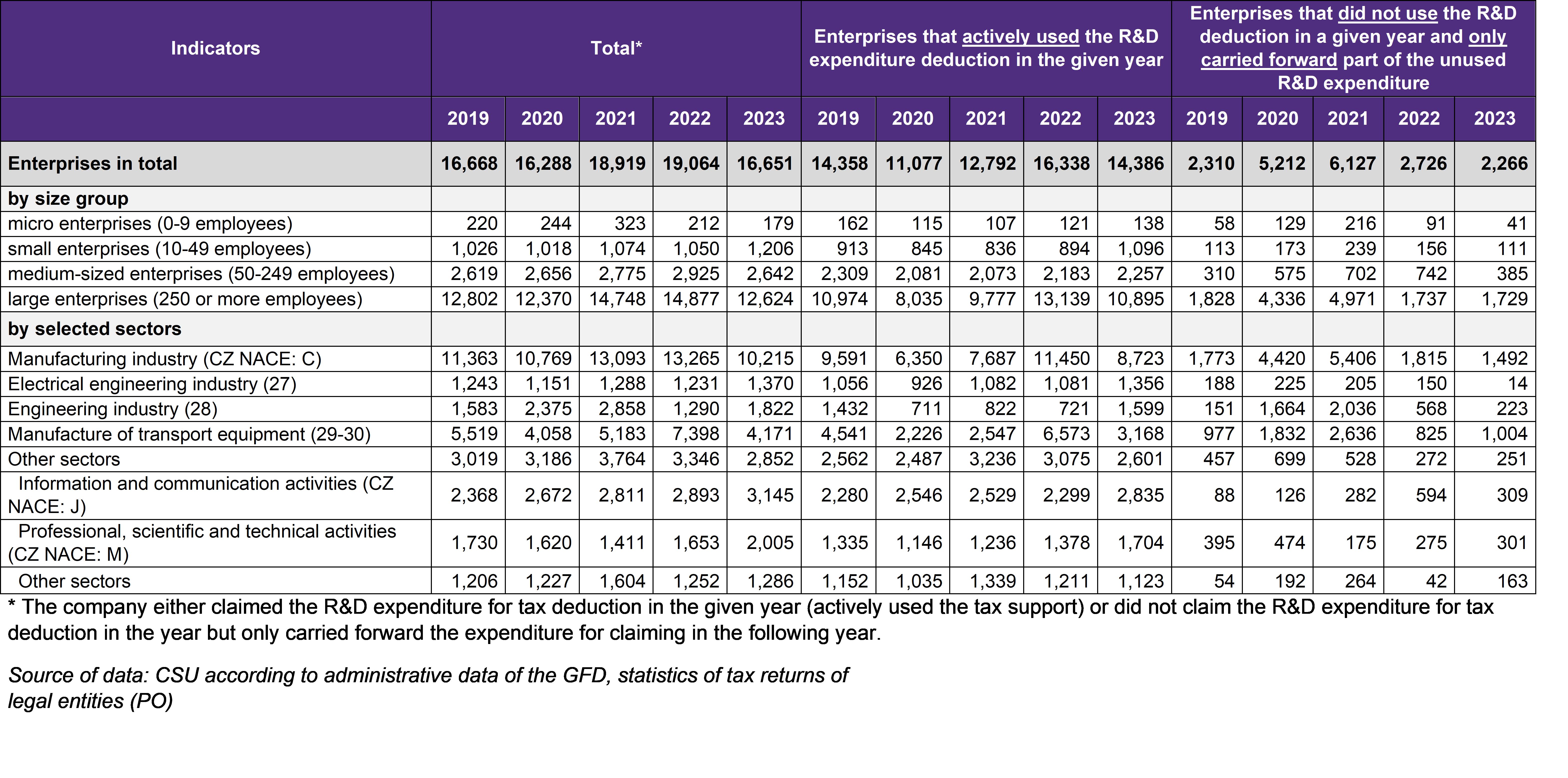Click the large enterprises row label
1568x778 pixels.
click(185, 299)
